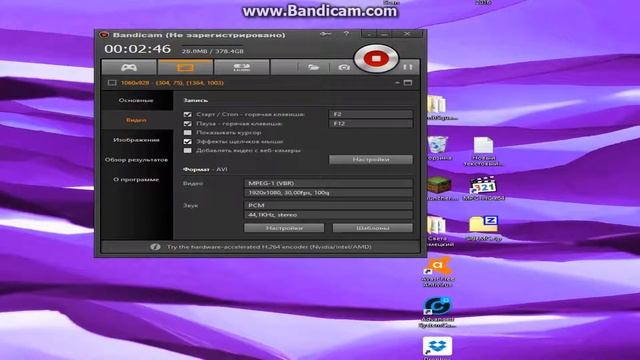
Task: Open the Advanced SystemCare icon
Action: tap(437, 313)
